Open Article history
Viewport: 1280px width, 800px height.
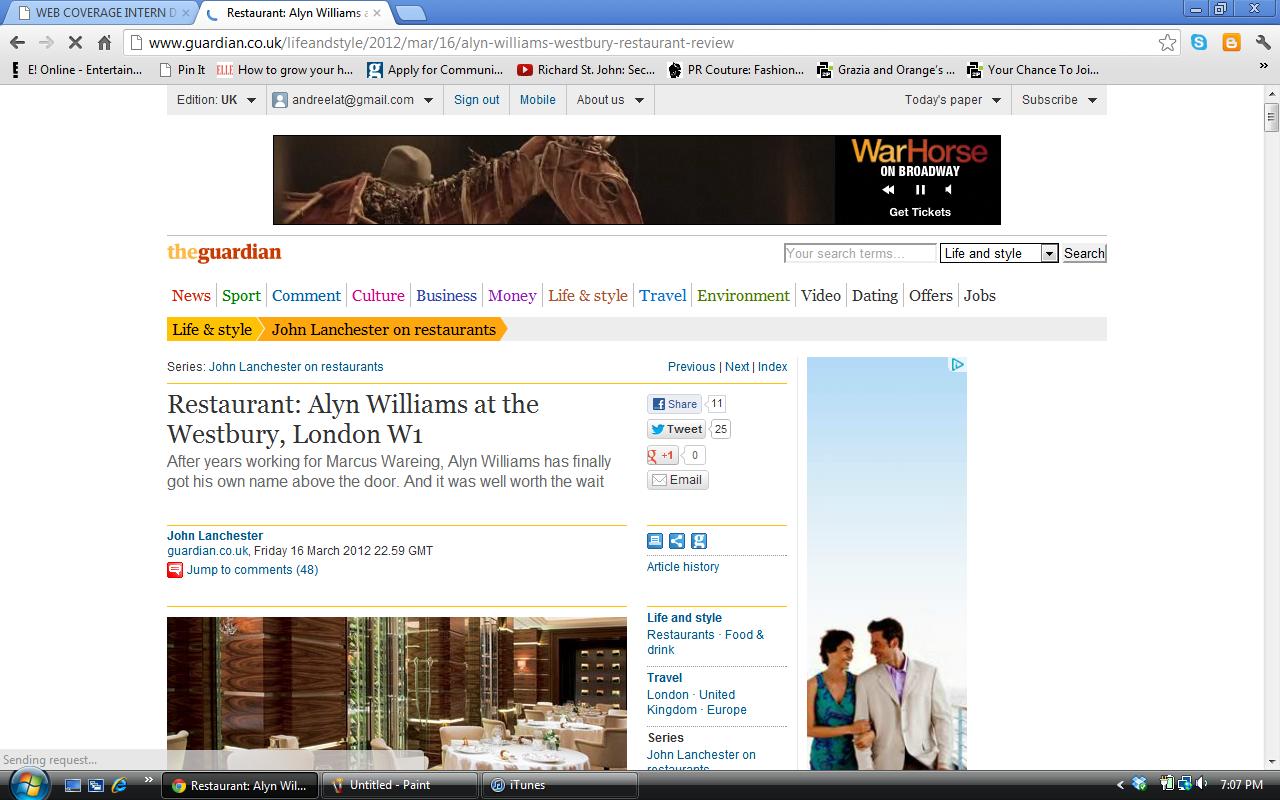(x=683, y=567)
